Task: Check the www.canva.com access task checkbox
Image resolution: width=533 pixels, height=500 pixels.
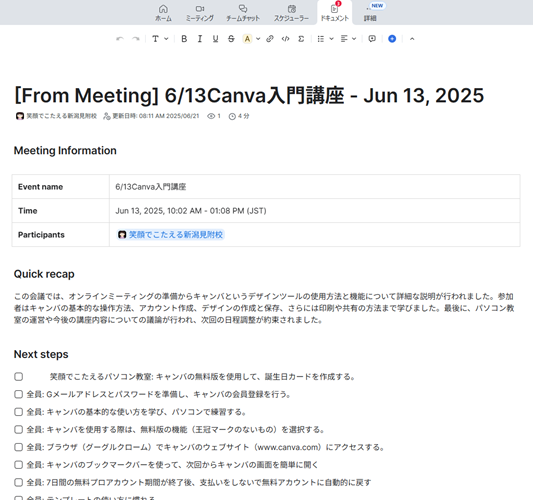Action: [19, 447]
